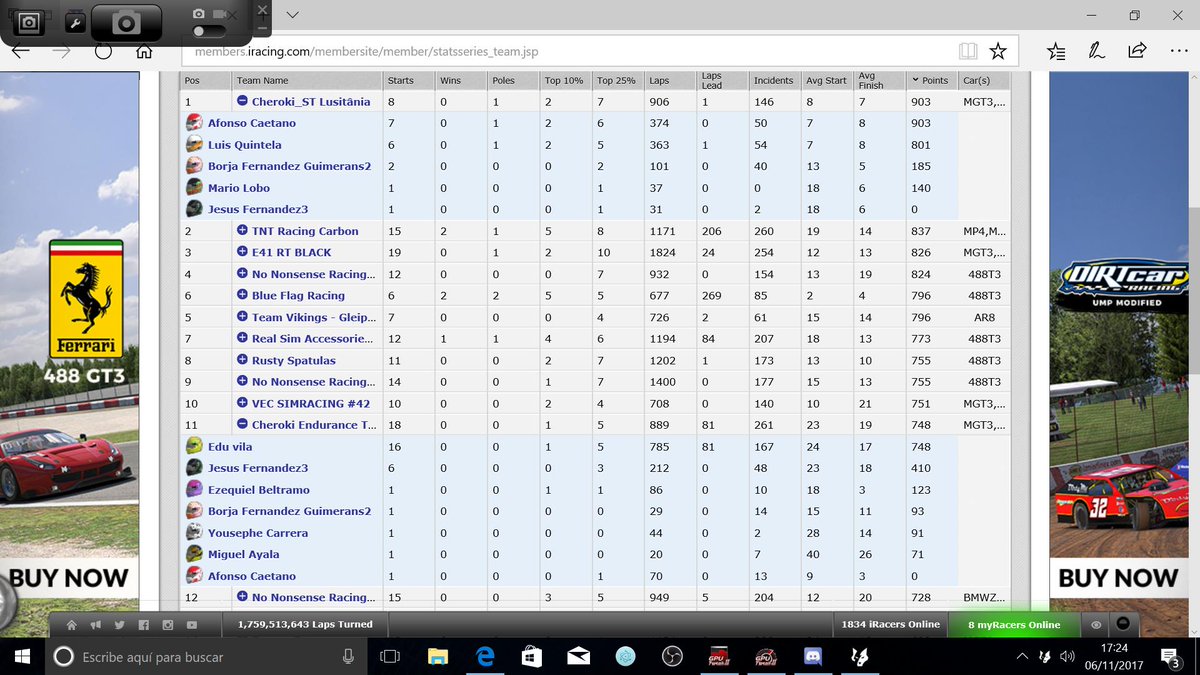Open Luis Quintela driver profile

pyautogui.click(x=245, y=145)
